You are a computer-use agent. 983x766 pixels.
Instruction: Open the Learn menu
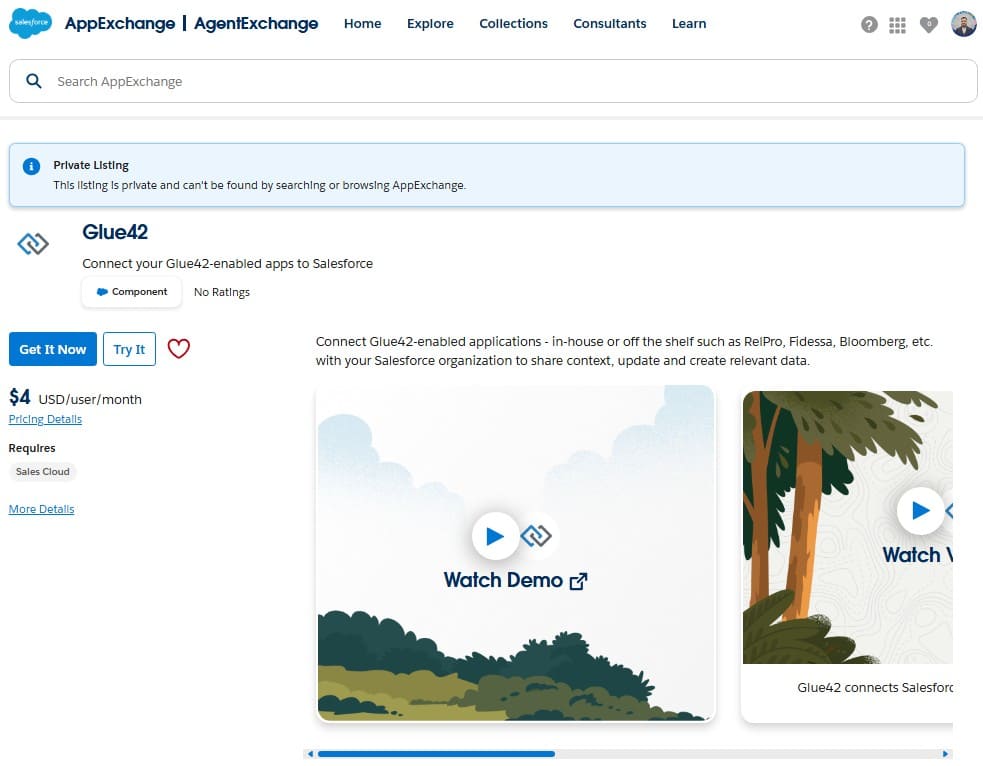point(689,24)
